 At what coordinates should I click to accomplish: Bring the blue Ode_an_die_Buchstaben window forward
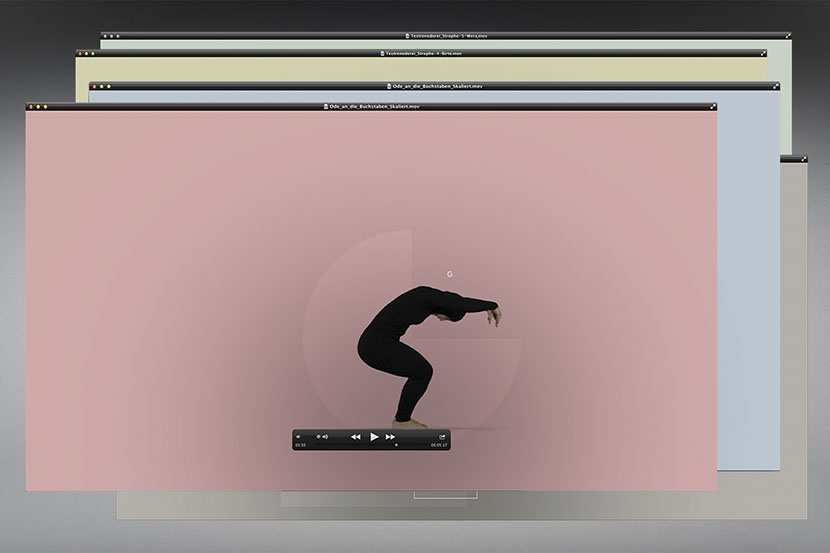(x=436, y=86)
